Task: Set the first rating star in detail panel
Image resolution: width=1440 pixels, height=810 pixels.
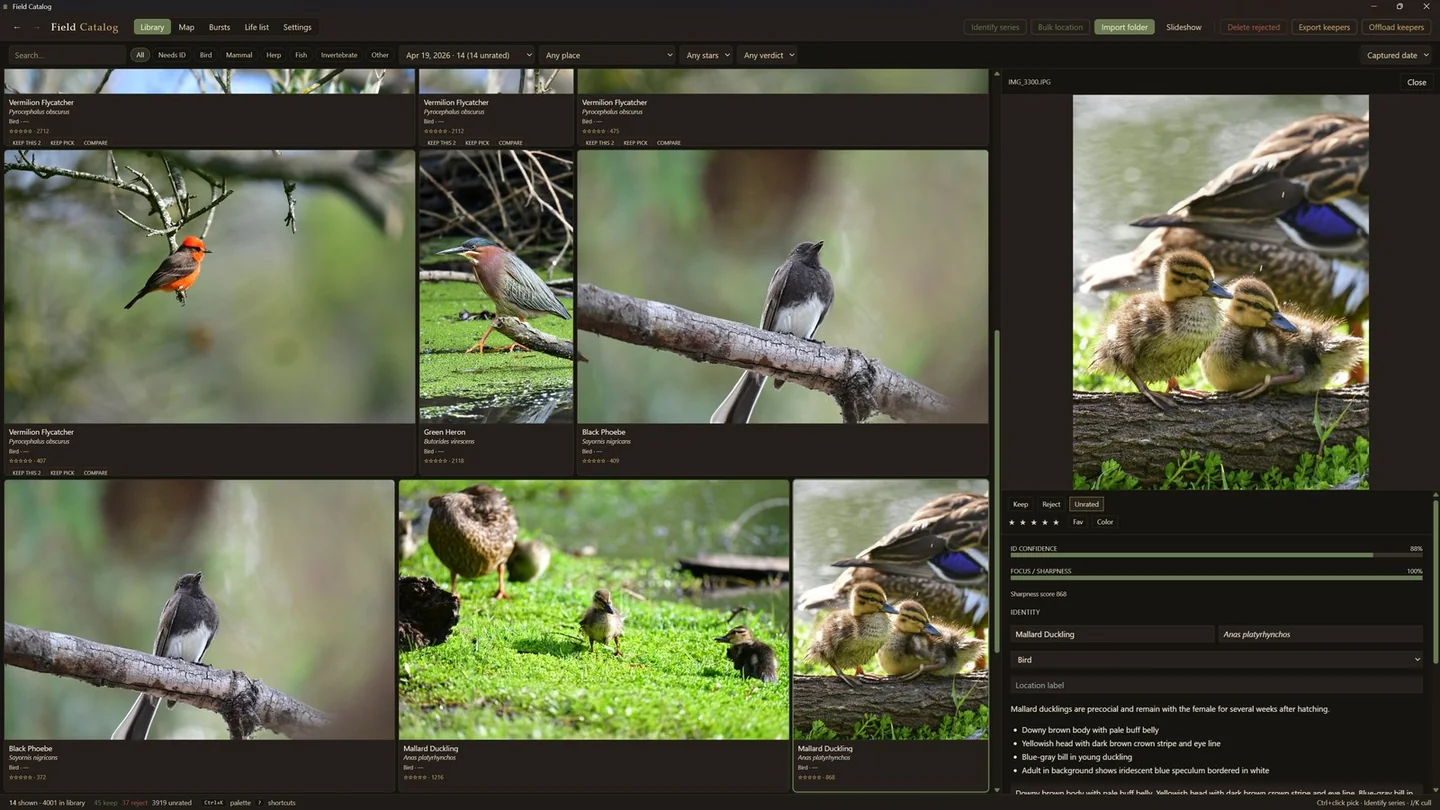Action: [x=1012, y=522]
